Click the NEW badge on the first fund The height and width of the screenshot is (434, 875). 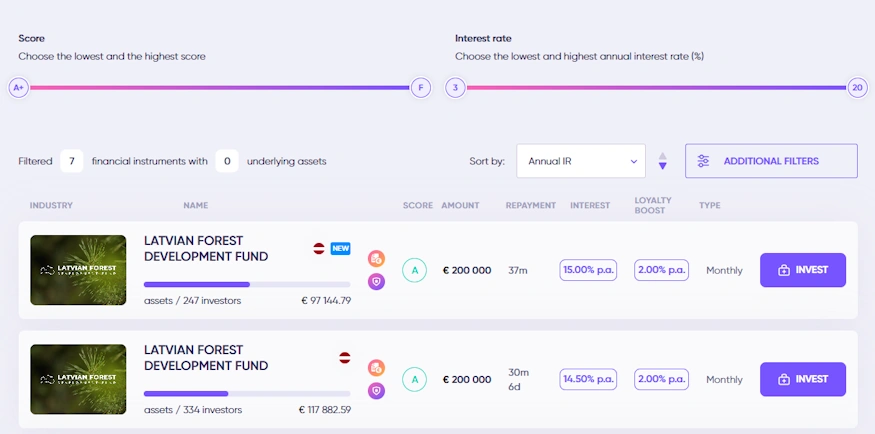tap(340, 248)
